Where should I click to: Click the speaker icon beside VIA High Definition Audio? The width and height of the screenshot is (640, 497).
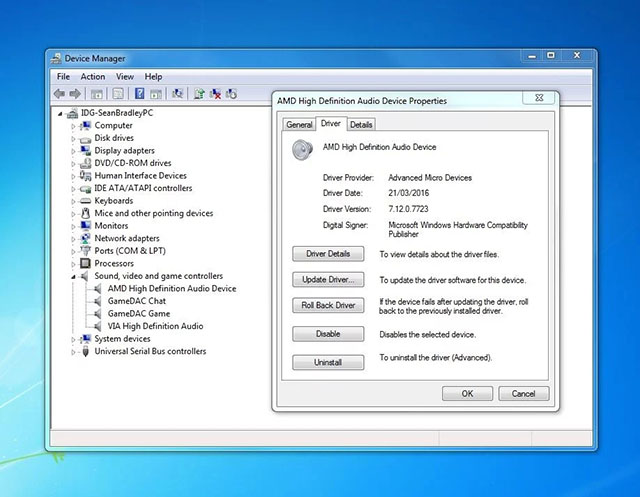[98, 326]
